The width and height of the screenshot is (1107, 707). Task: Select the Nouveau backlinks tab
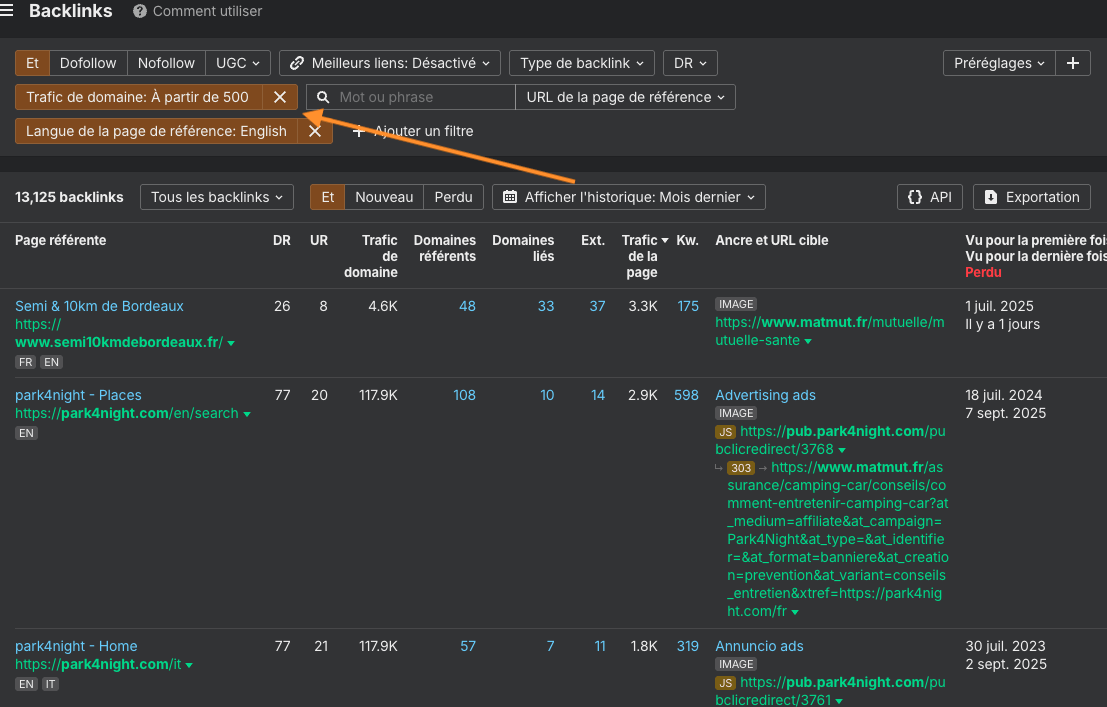pyautogui.click(x=384, y=197)
